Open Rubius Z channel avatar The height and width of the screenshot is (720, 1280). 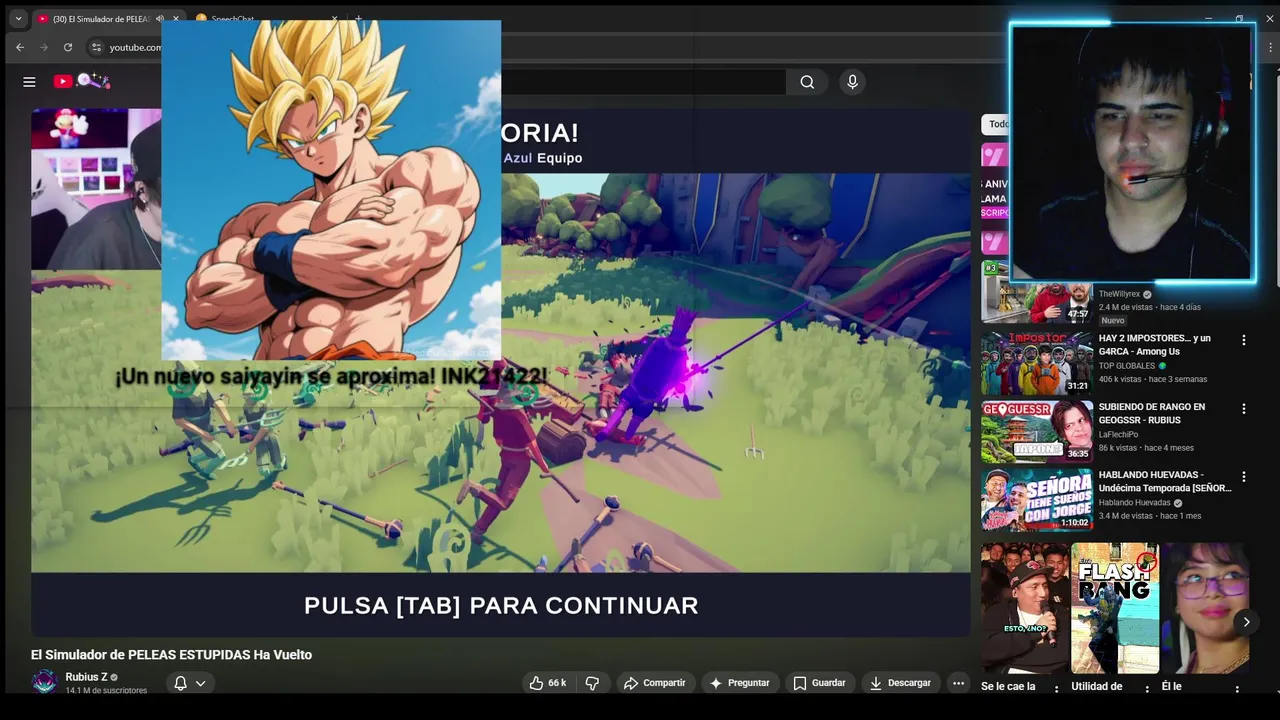click(44, 682)
